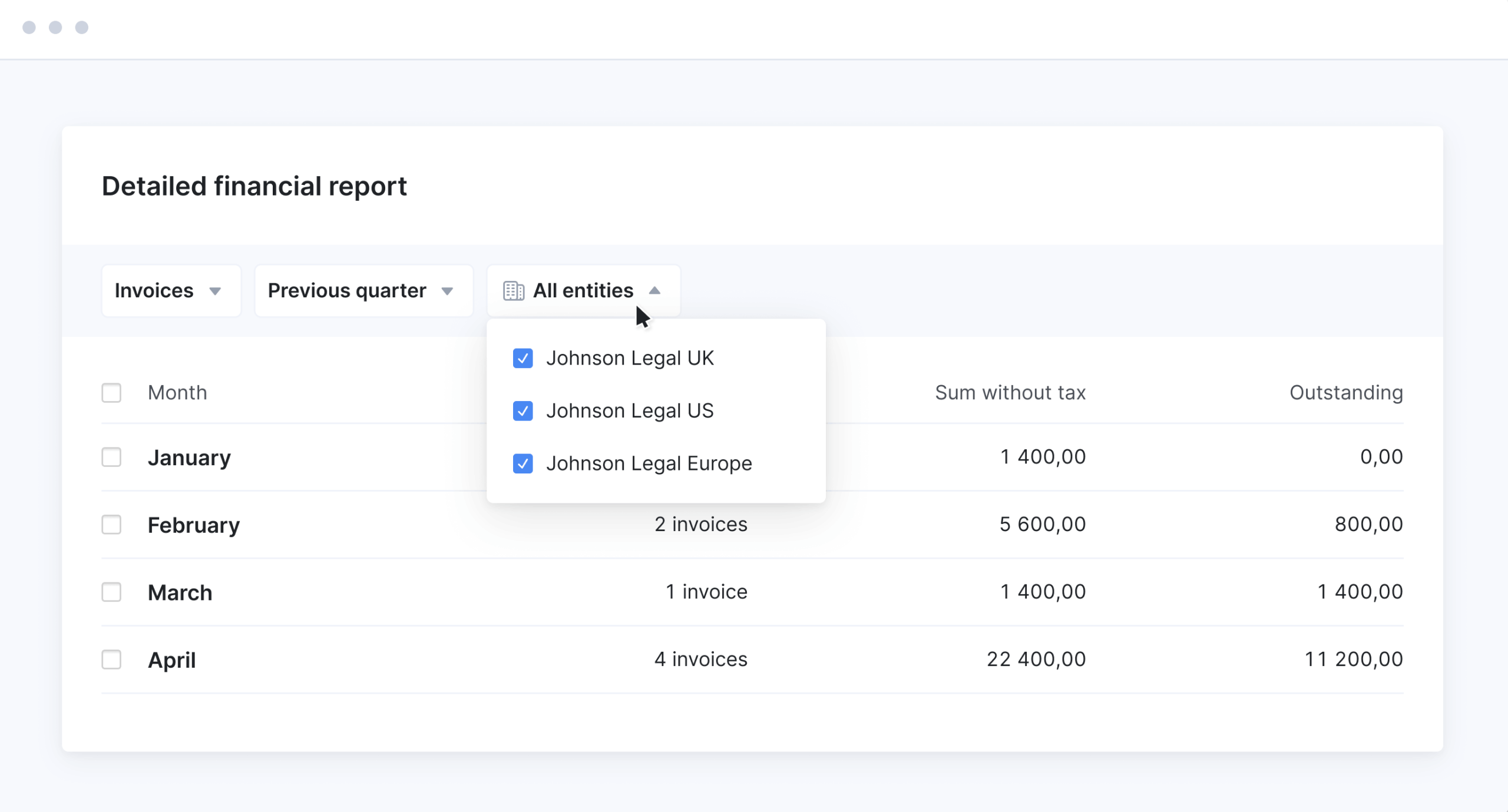Close the All entities dropdown

pyautogui.click(x=583, y=291)
